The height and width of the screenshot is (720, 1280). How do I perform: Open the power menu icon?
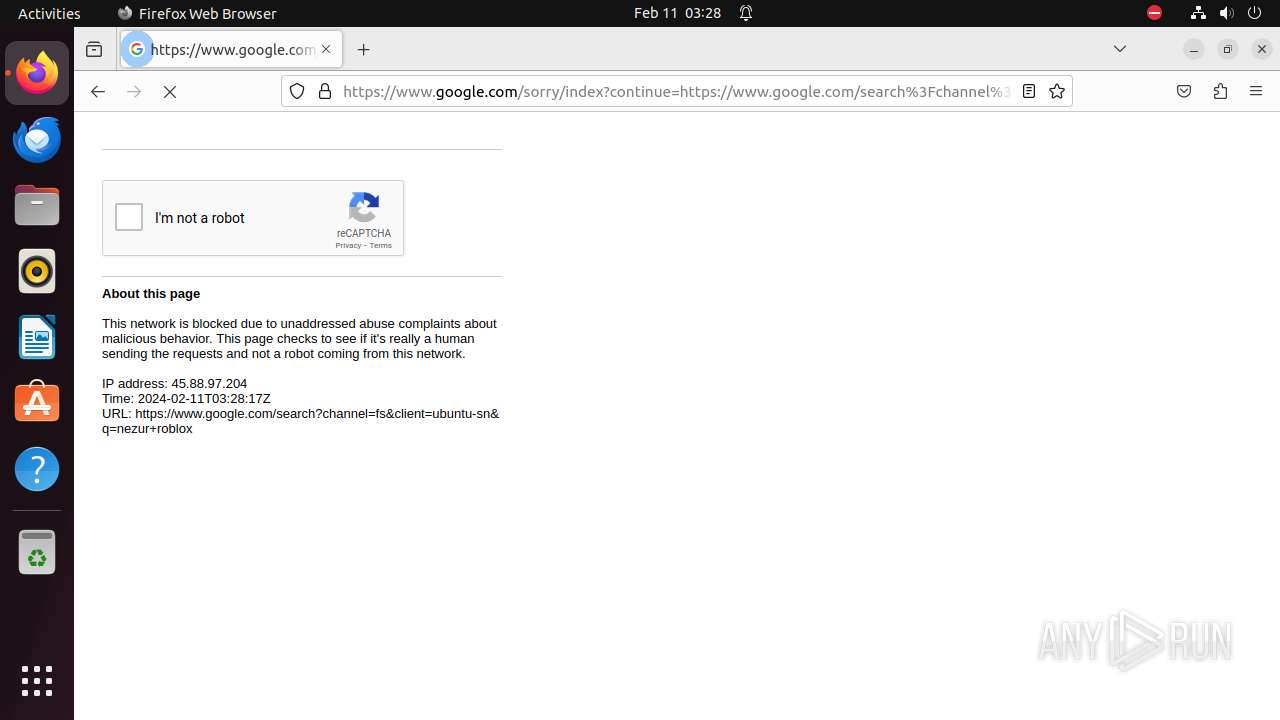[1255, 13]
